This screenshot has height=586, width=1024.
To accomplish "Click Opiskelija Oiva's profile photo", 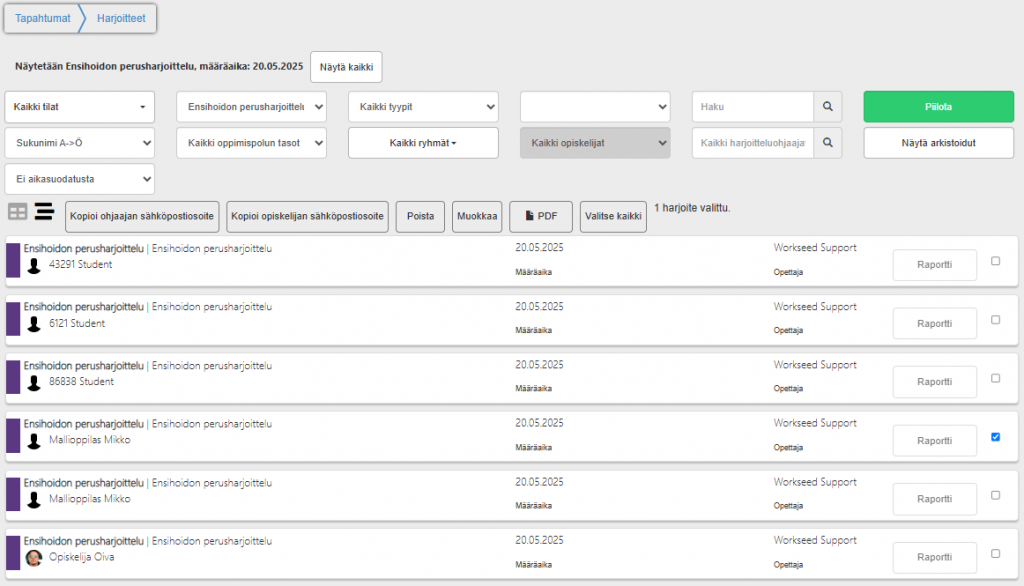I will [34, 558].
